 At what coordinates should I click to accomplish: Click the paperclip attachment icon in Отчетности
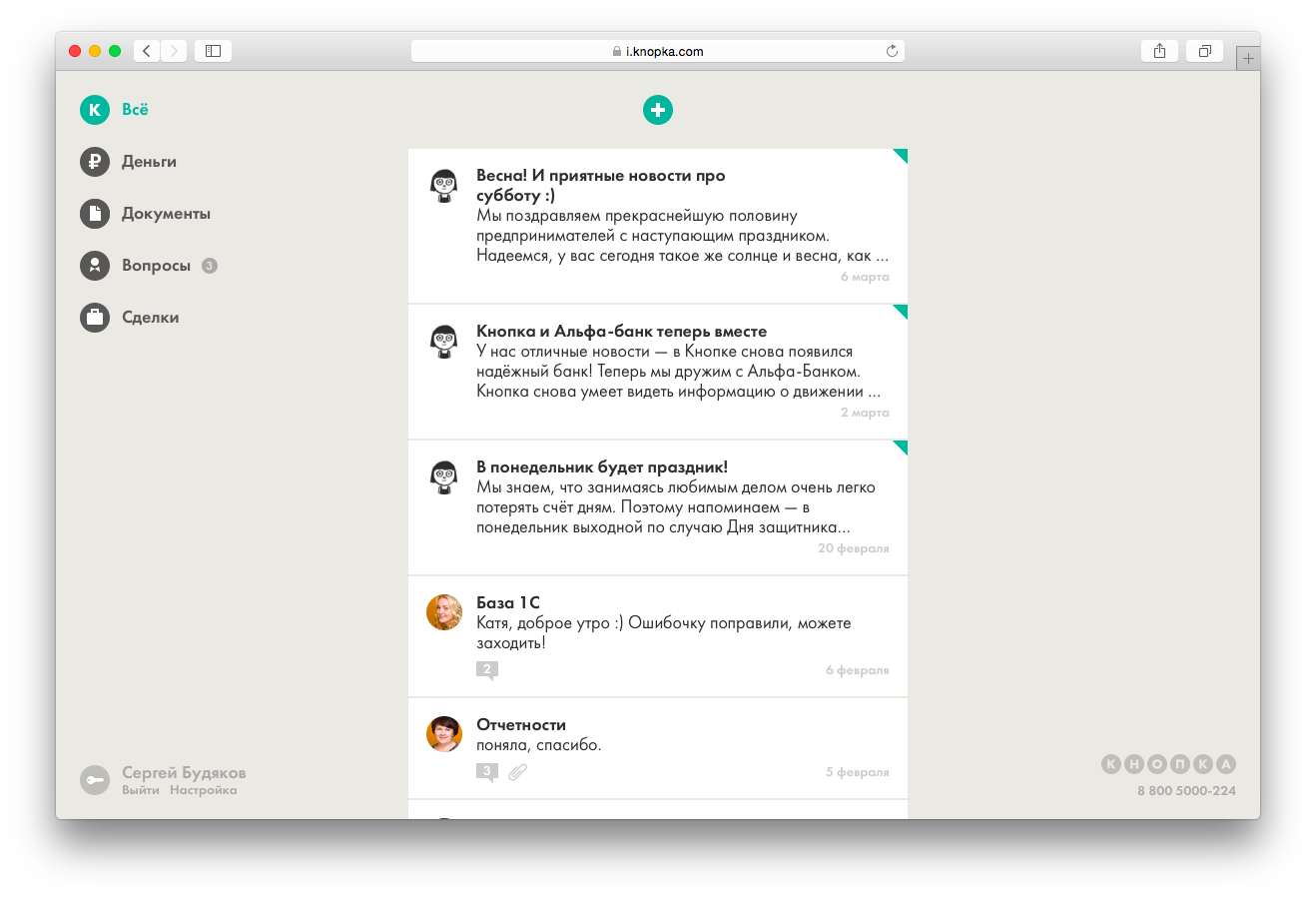point(517,772)
